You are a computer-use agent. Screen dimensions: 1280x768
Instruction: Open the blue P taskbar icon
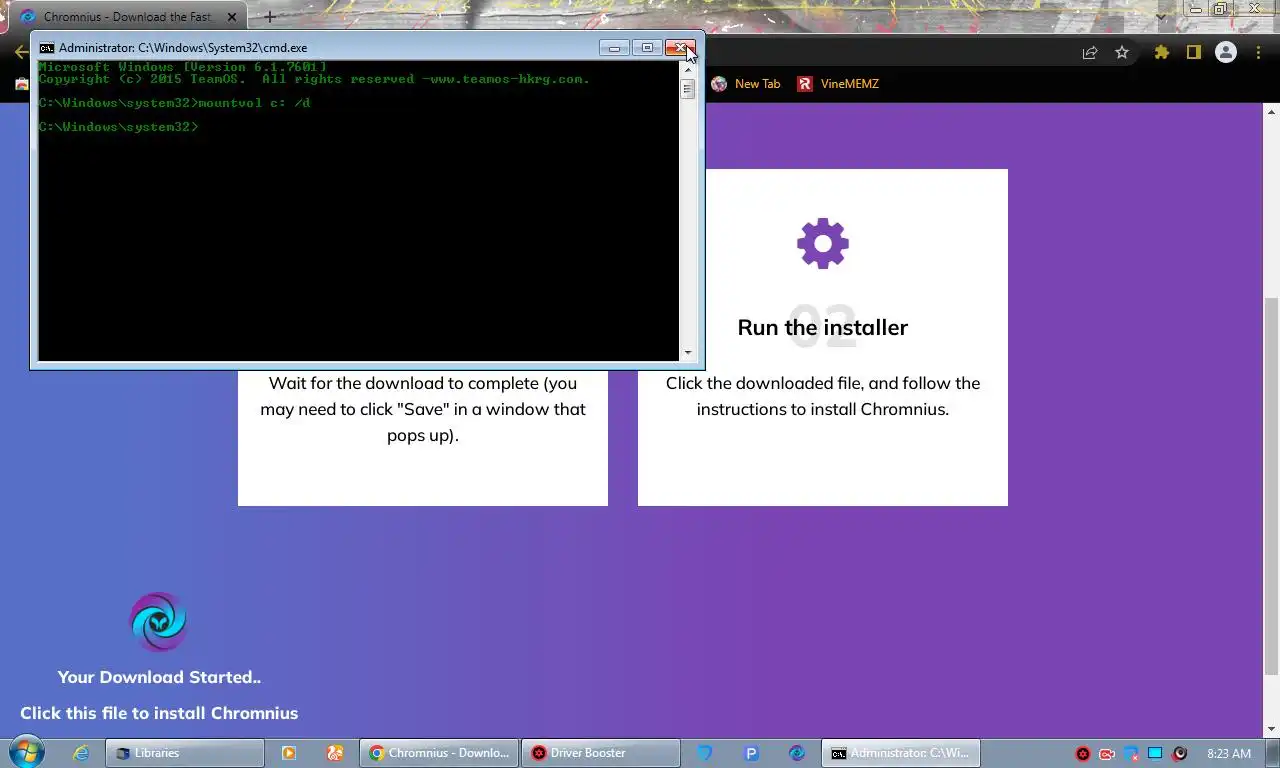point(751,753)
